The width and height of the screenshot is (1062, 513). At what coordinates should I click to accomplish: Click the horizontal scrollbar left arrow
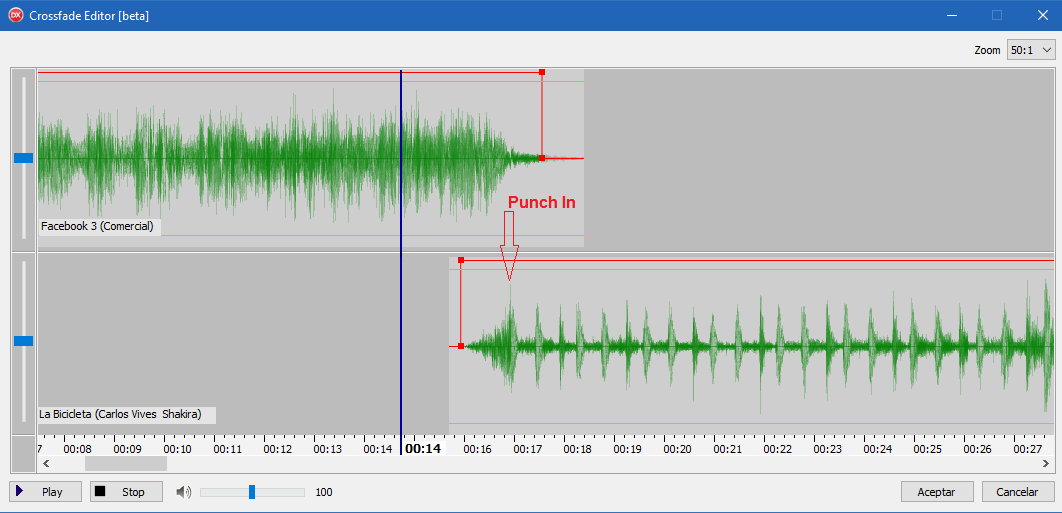(x=46, y=464)
